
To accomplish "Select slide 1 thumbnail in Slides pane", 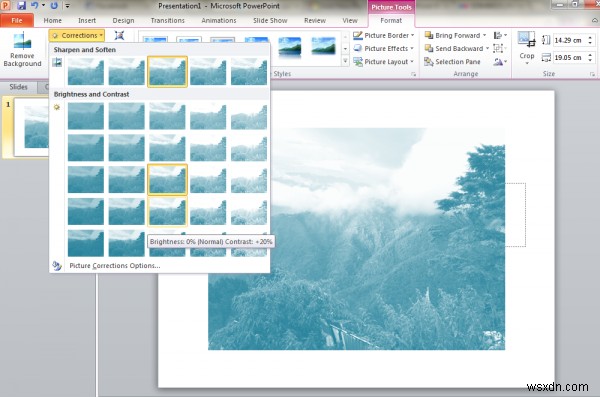I will (32, 127).
